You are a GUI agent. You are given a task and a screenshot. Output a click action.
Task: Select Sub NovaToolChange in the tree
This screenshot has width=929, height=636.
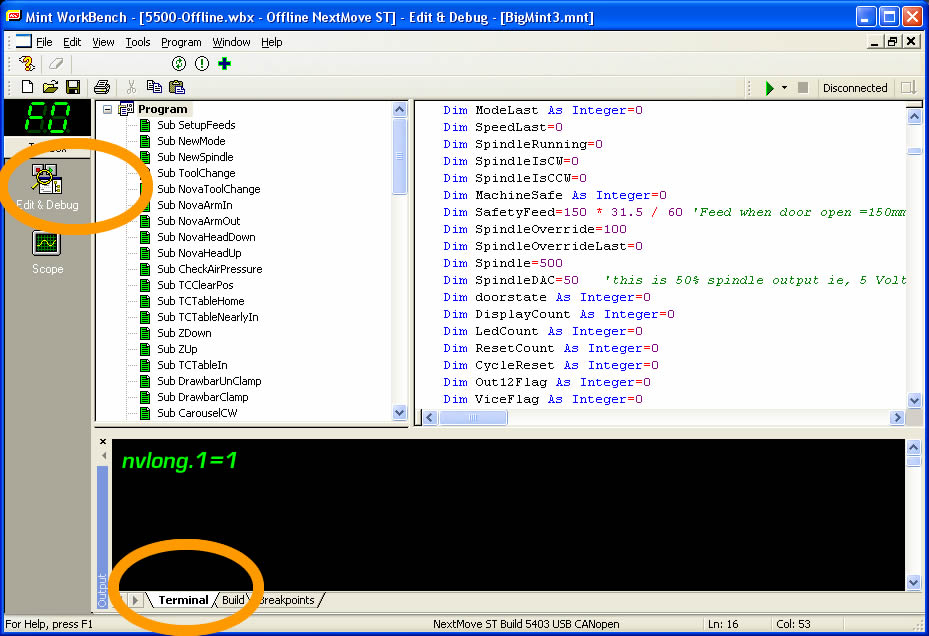tap(209, 189)
